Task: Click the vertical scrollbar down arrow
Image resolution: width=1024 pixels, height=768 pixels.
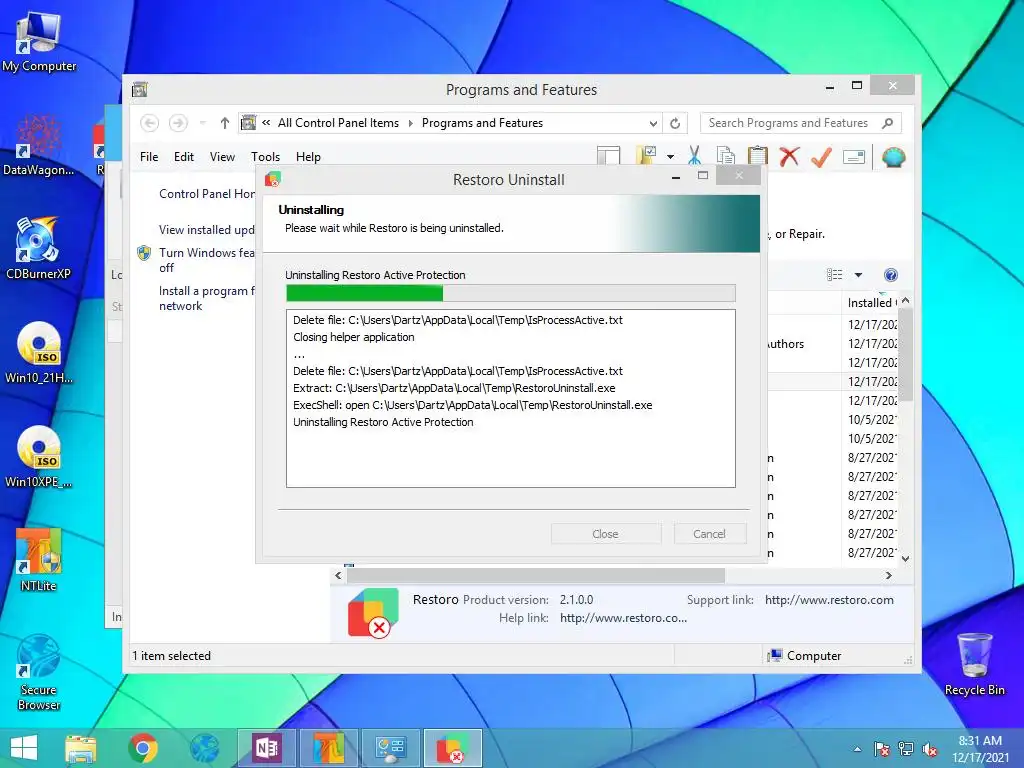Action: click(905, 558)
